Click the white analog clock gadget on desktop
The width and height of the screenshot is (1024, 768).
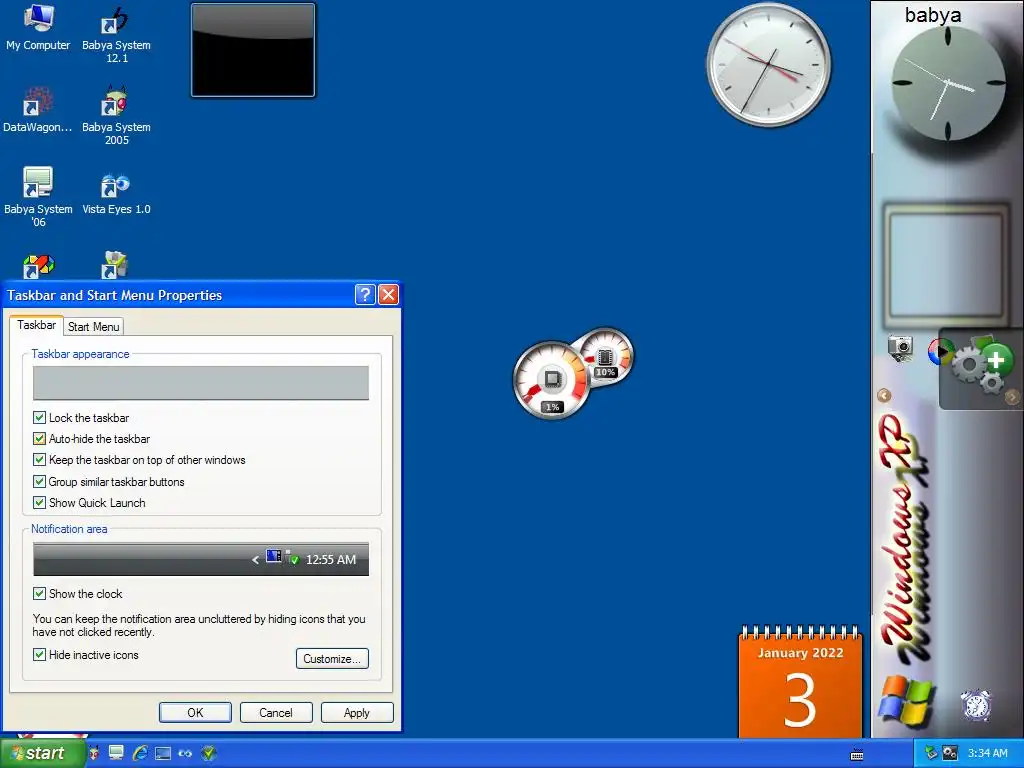(x=769, y=64)
